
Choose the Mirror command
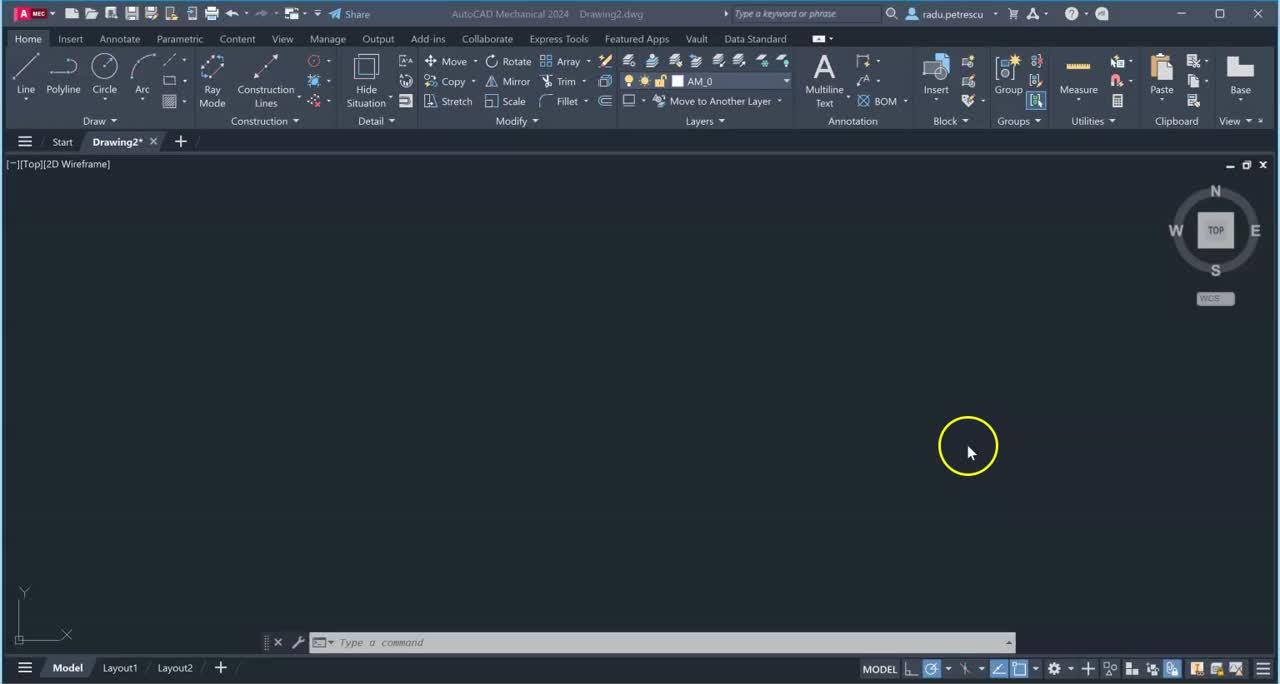pyautogui.click(x=507, y=81)
